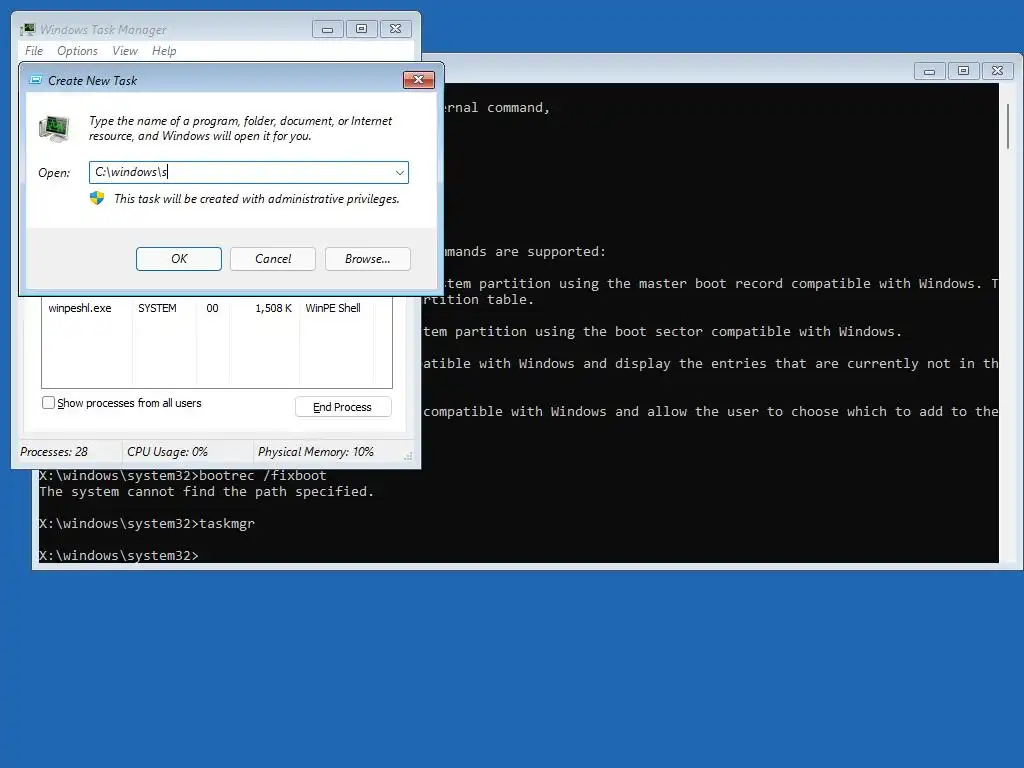Confirm the new task with OK
Image resolution: width=1024 pixels, height=768 pixels.
pyautogui.click(x=179, y=259)
